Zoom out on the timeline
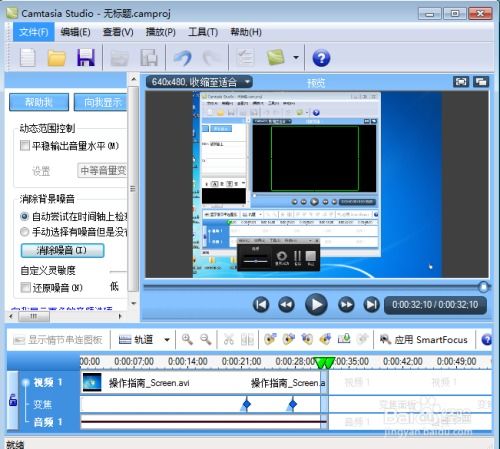The width and height of the screenshot is (500, 449). coord(206,340)
